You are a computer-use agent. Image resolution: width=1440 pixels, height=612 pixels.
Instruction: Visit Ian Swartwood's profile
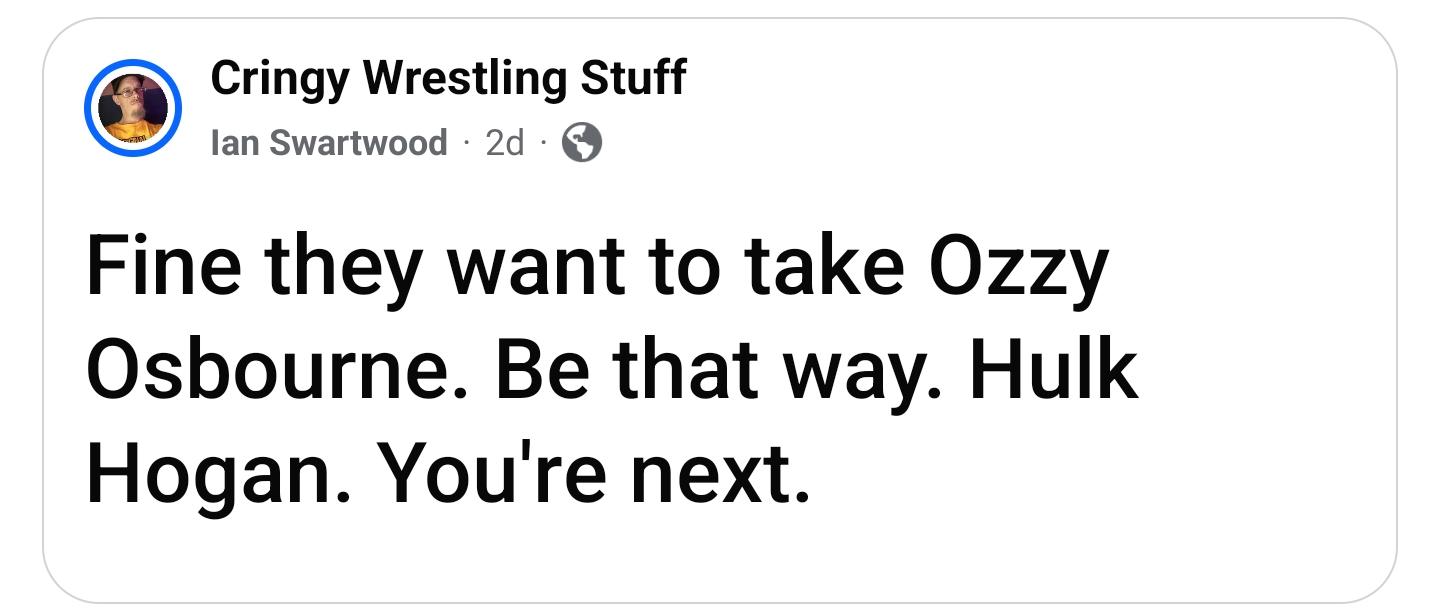329,144
